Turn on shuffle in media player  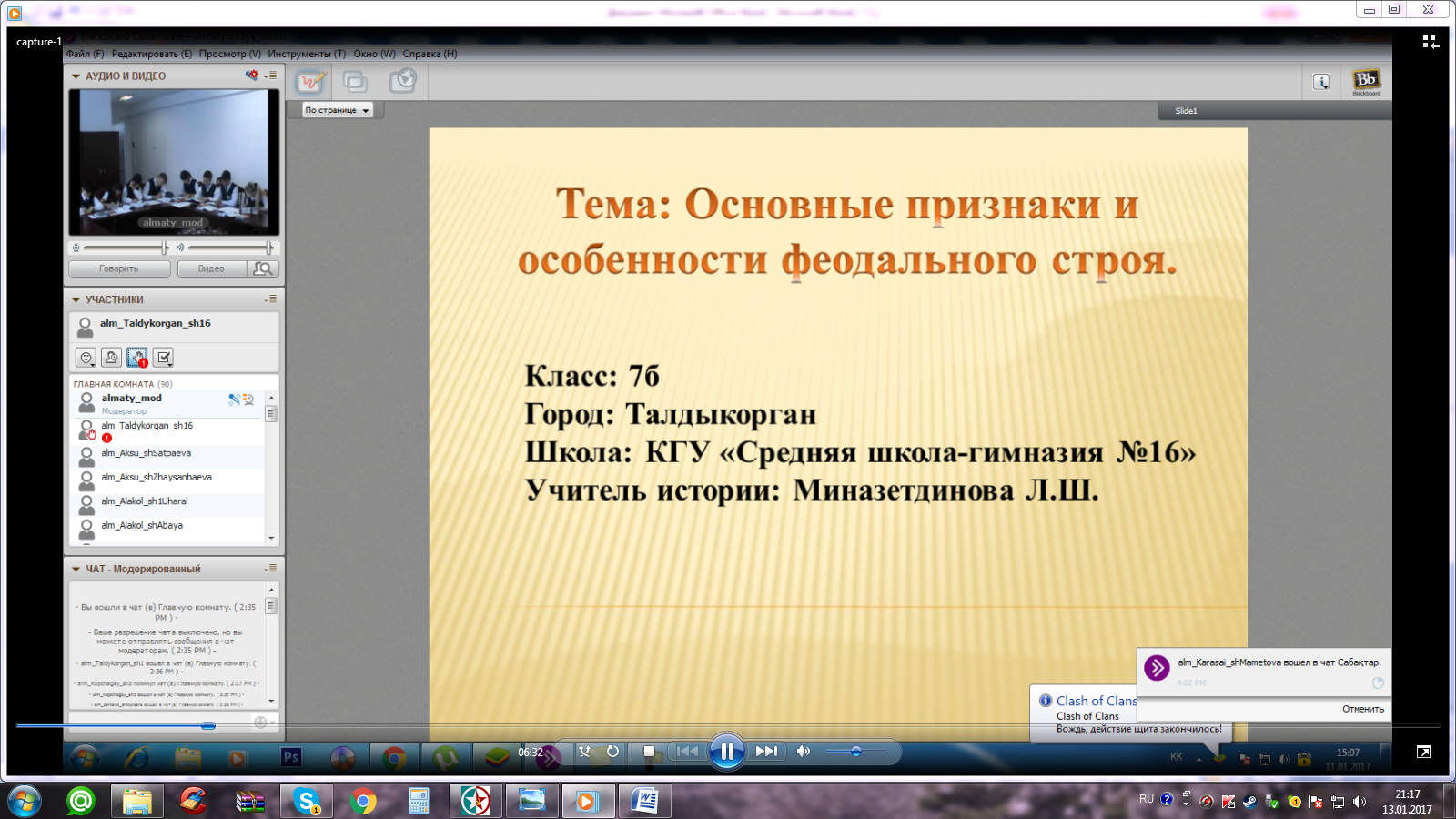click(584, 751)
